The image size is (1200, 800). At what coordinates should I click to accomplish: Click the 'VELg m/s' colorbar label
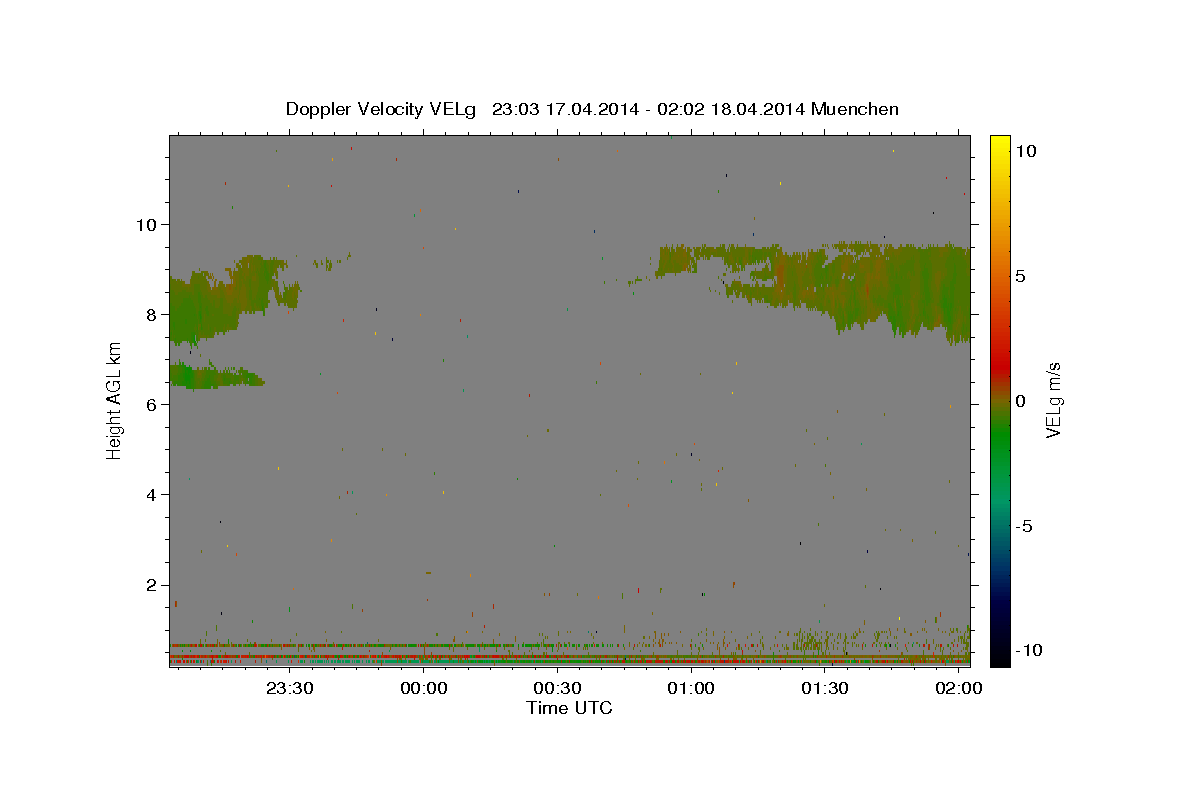(x=1054, y=400)
